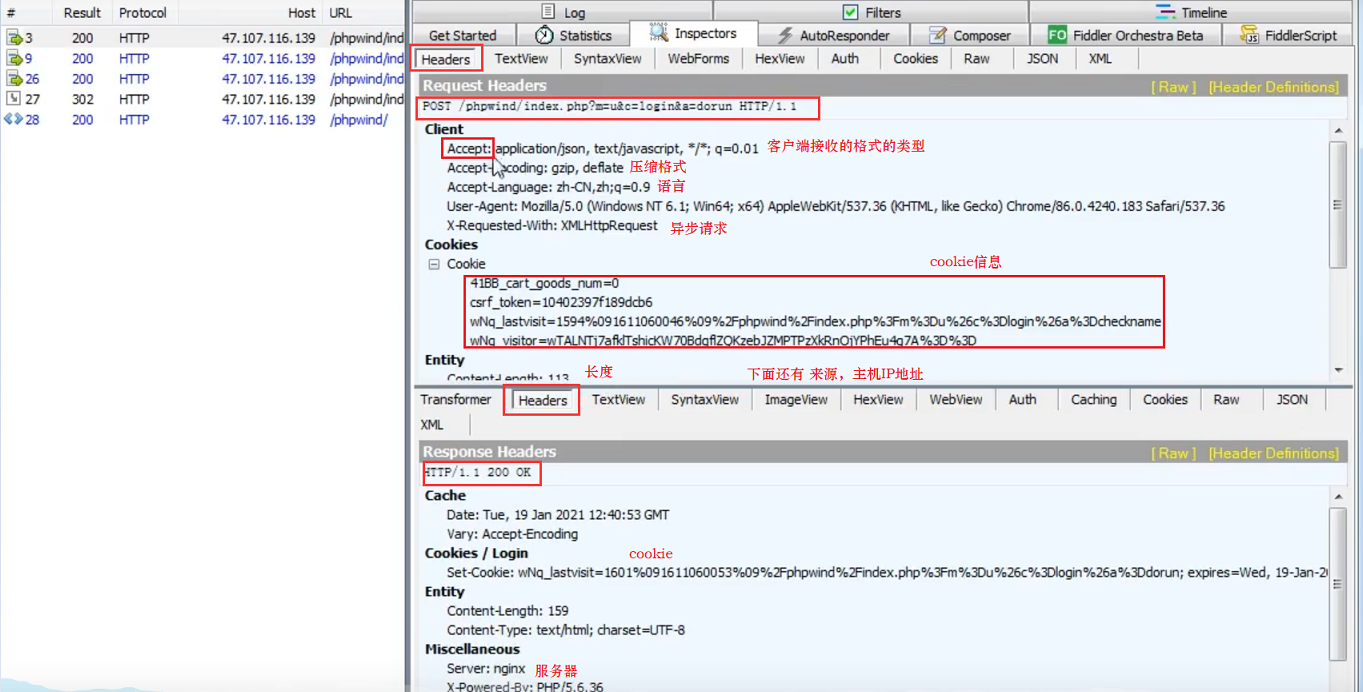Select the response Auth tab

pos(1022,400)
